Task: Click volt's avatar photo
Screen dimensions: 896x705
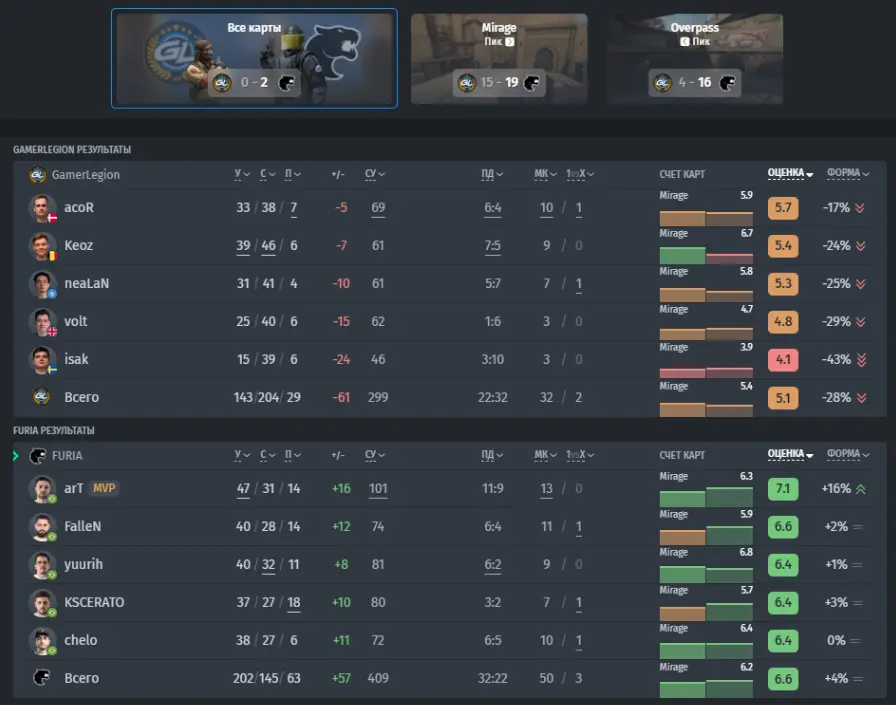Action: [42, 322]
